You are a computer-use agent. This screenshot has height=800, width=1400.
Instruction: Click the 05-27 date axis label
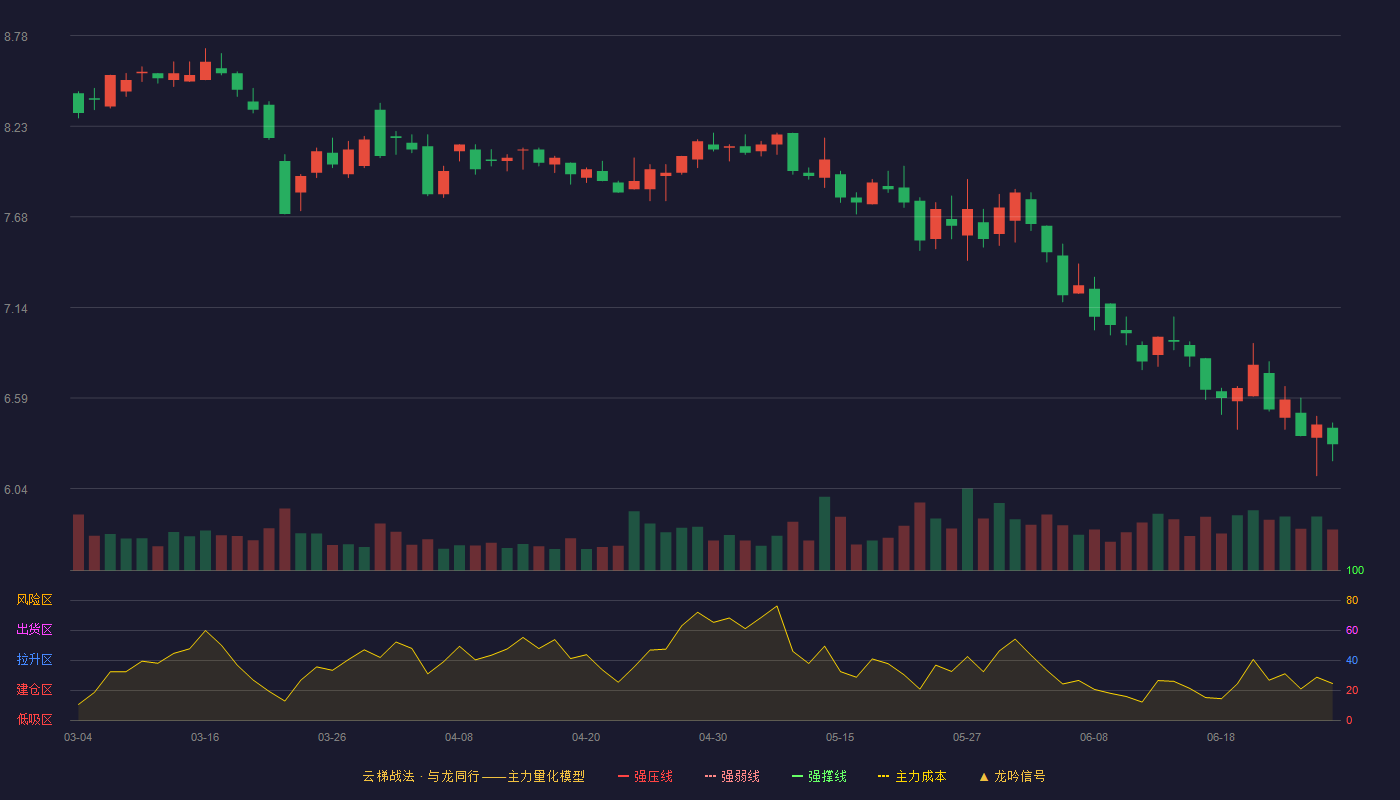(967, 737)
